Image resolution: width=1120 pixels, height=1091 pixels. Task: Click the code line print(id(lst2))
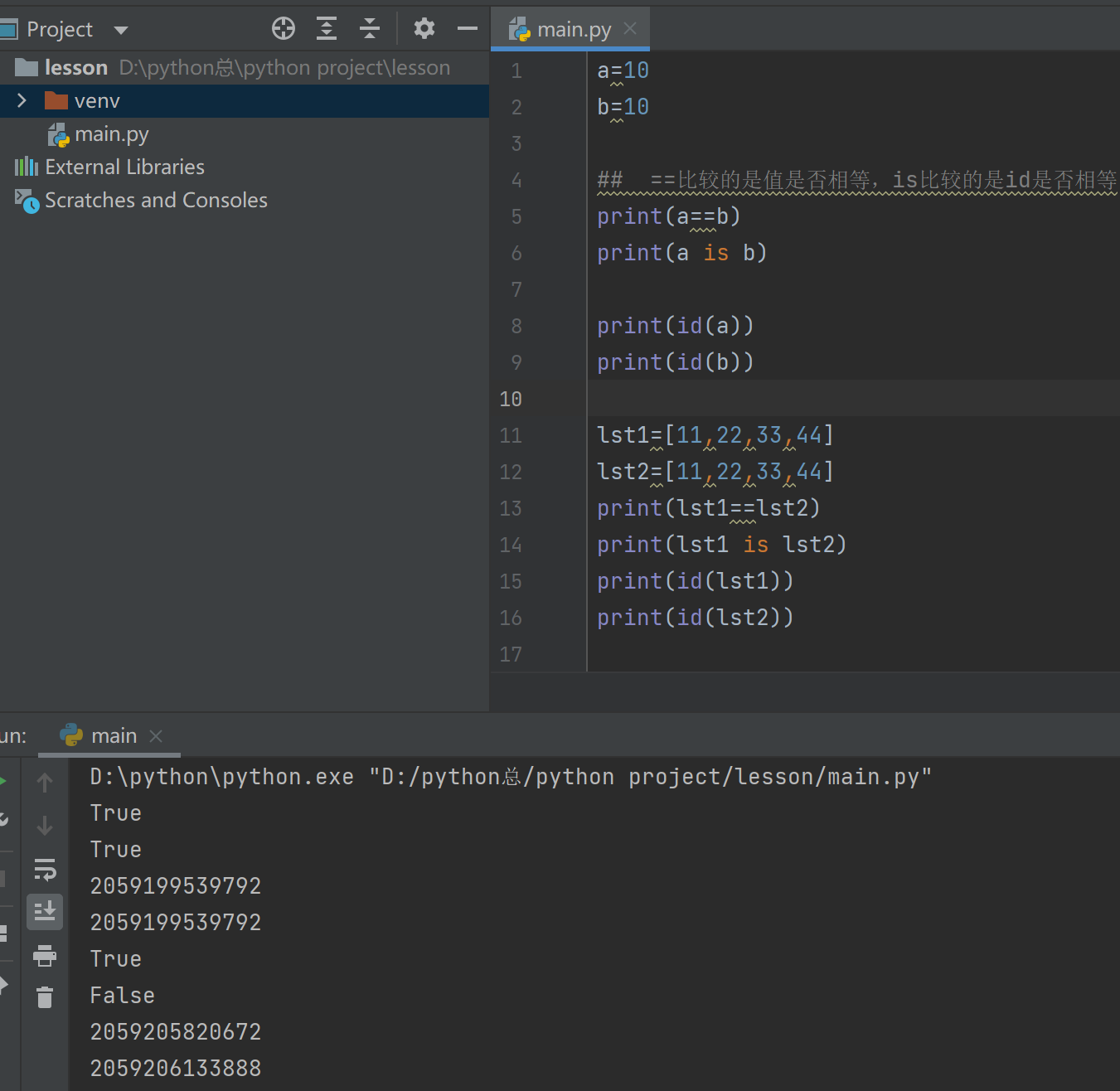pyautogui.click(x=695, y=618)
